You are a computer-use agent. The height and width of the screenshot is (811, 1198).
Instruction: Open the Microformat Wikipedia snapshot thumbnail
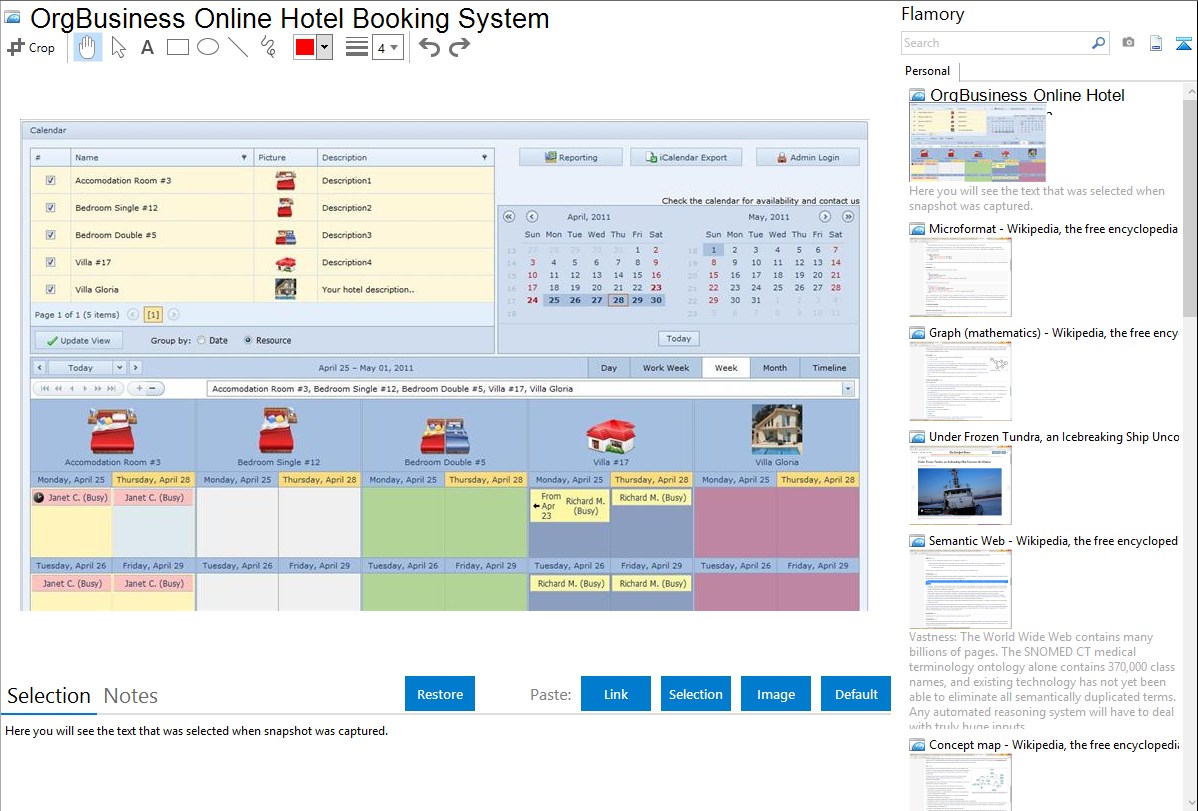tap(960, 276)
